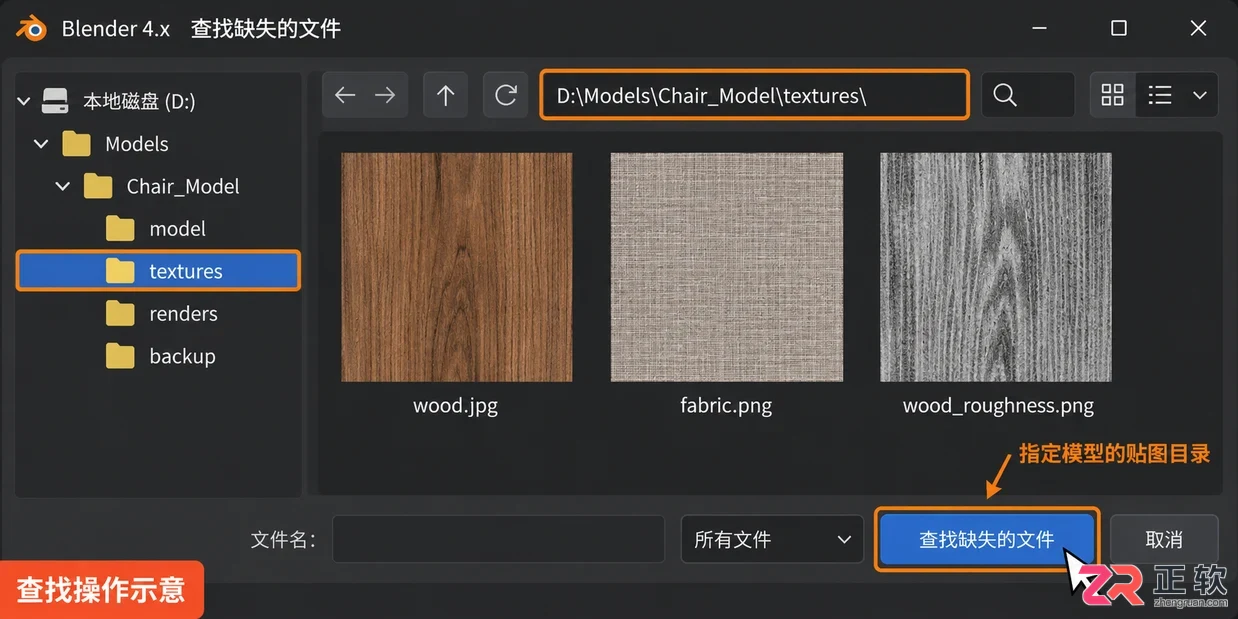Image resolution: width=1238 pixels, height=619 pixels.
Task: Open the display settings dropdown arrow
Action: pyautogui.click(x=1200, y=95)
